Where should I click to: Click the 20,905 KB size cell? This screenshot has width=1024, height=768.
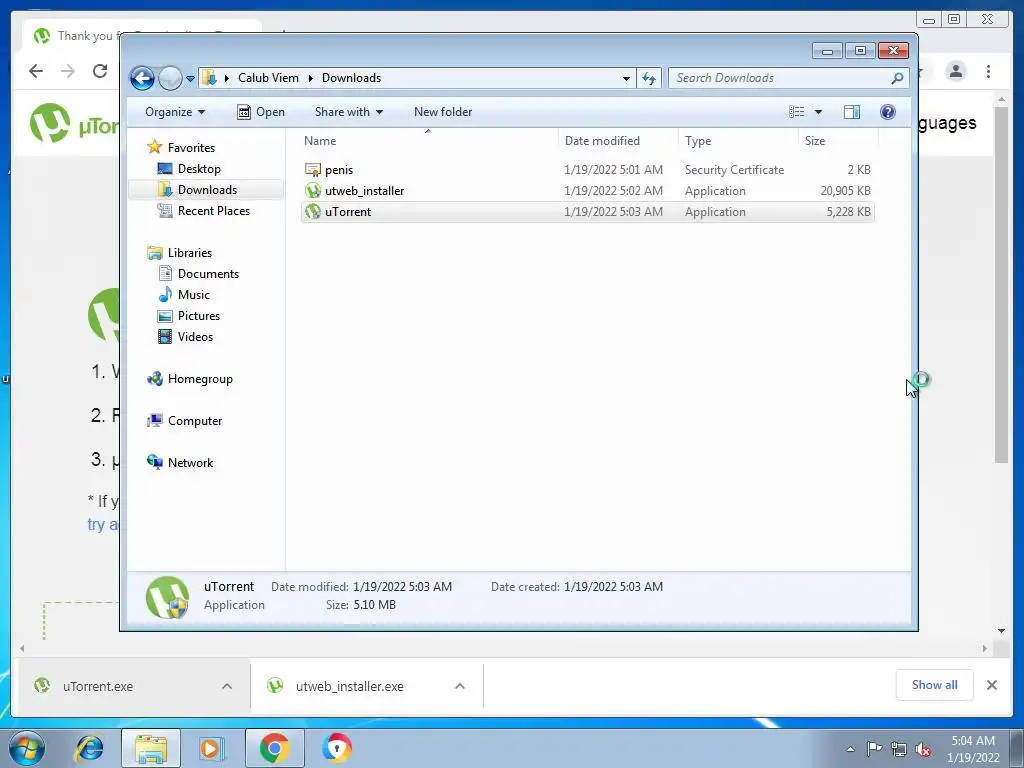pos(845,191)
